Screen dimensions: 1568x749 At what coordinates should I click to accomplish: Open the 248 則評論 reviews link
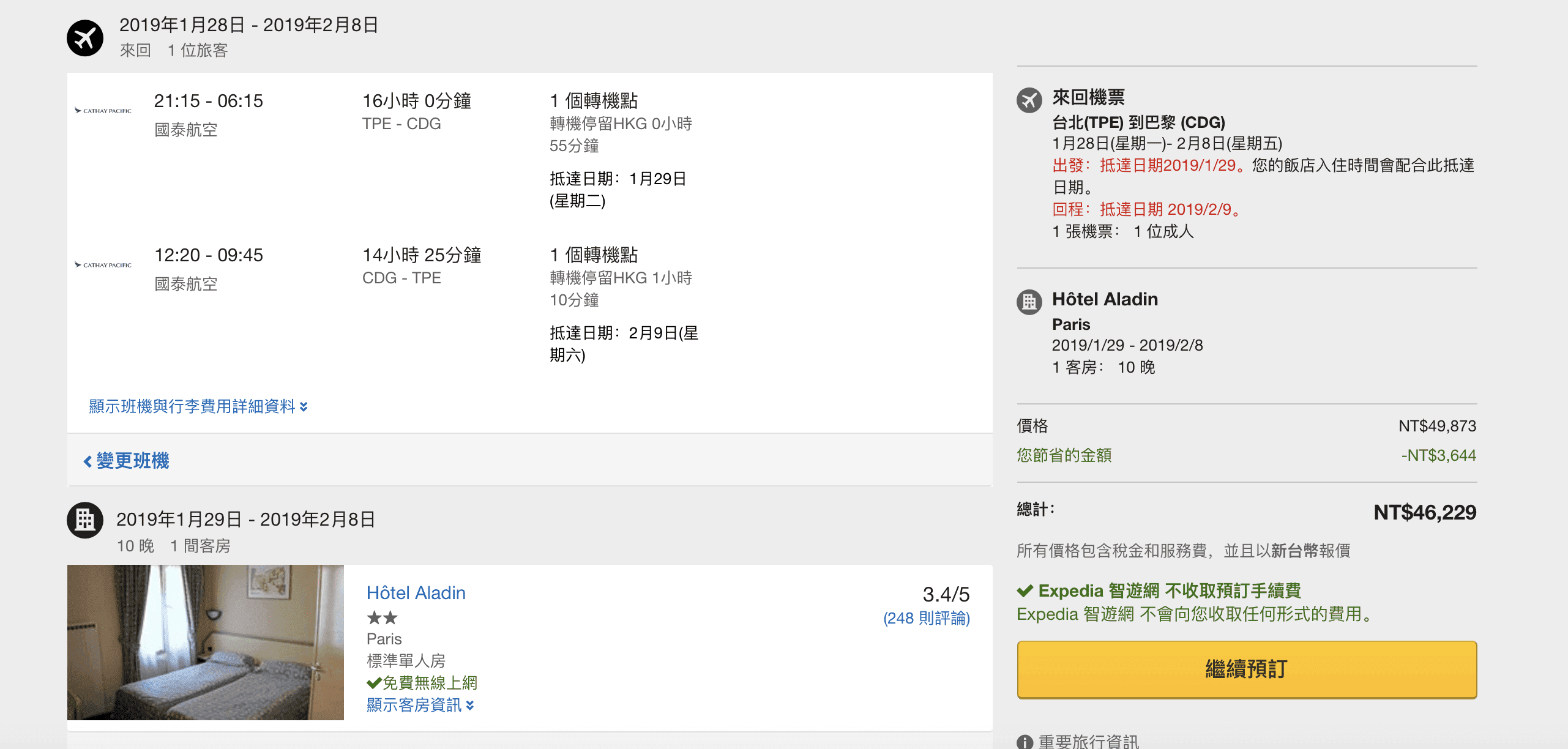coord(927,618)
